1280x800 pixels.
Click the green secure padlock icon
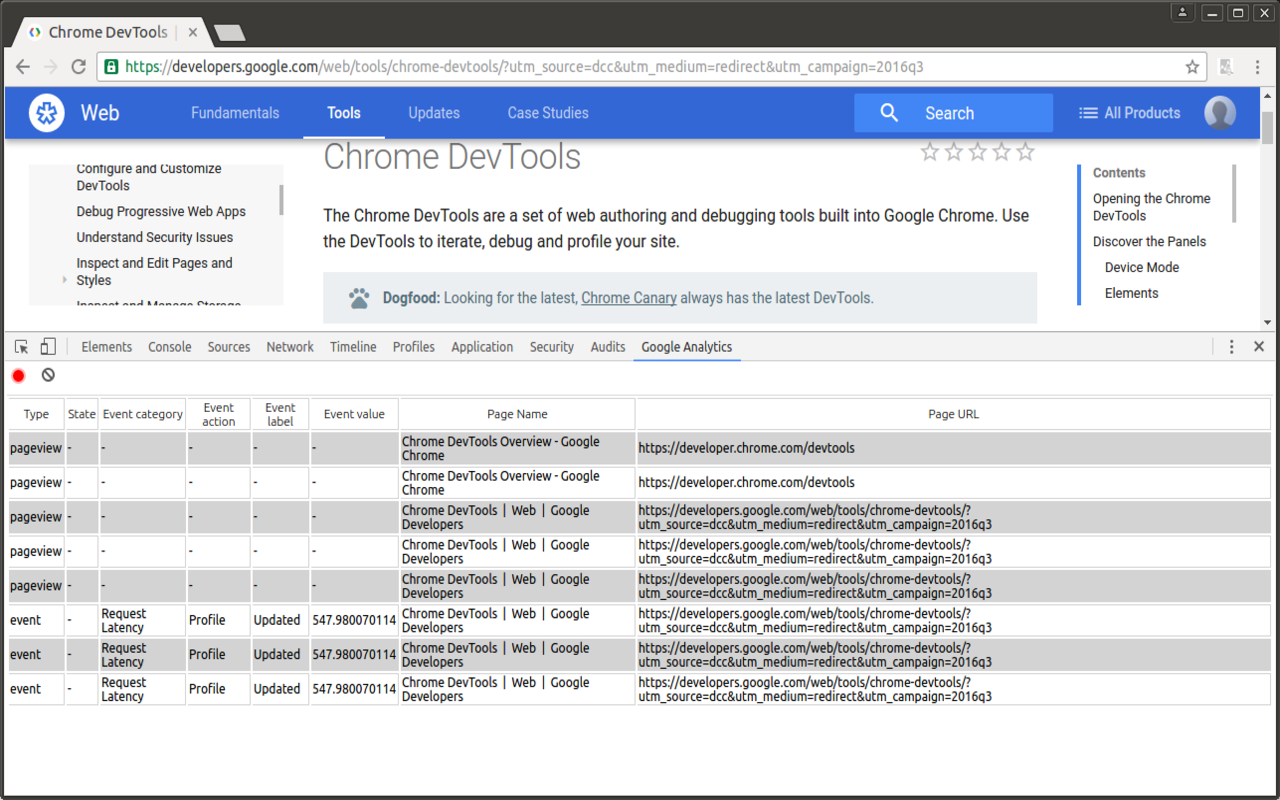(x=111, y=67)
